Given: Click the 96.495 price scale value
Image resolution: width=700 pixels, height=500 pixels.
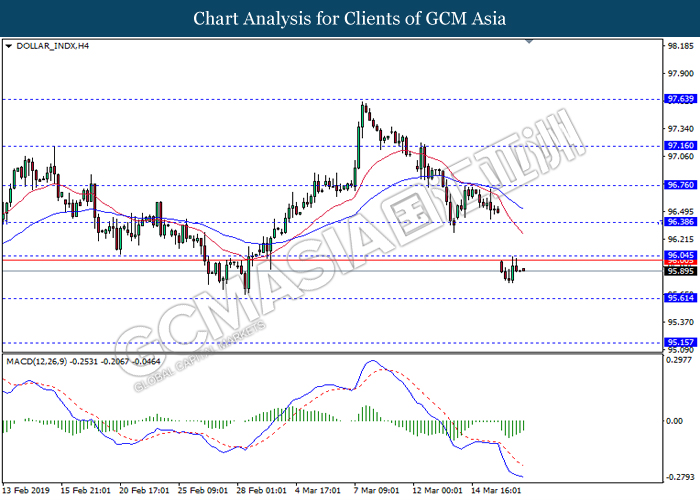Looking at the screenshot, I should (x=681, y=212).
